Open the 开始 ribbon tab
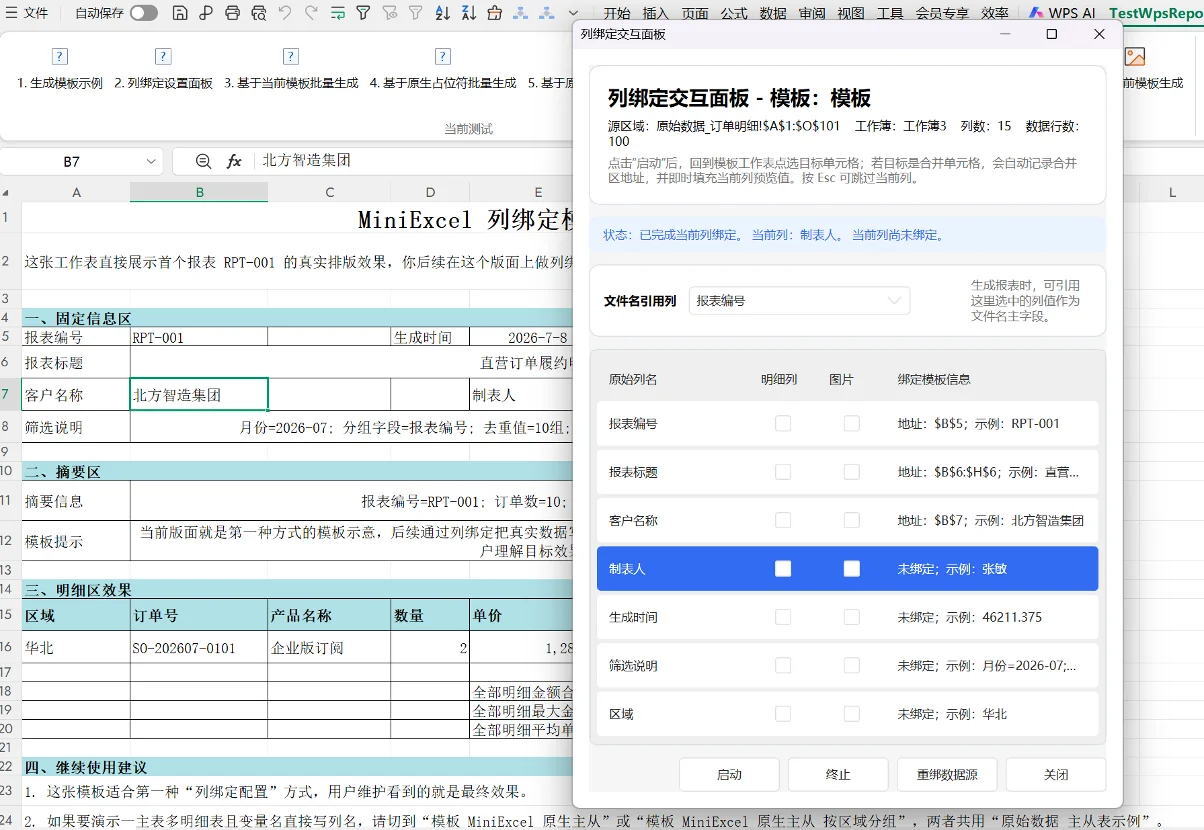1204x830 pixels. 617,13
